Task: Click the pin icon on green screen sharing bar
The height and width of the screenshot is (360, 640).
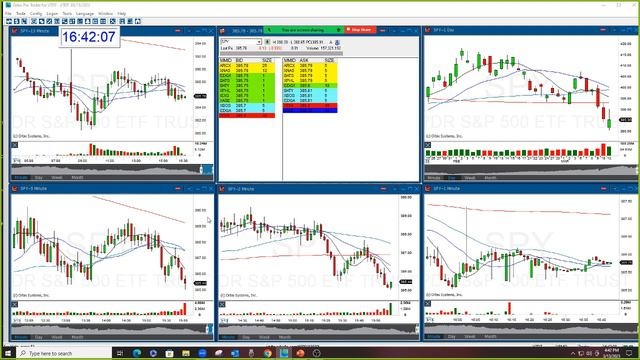Action: pos(338,30)
